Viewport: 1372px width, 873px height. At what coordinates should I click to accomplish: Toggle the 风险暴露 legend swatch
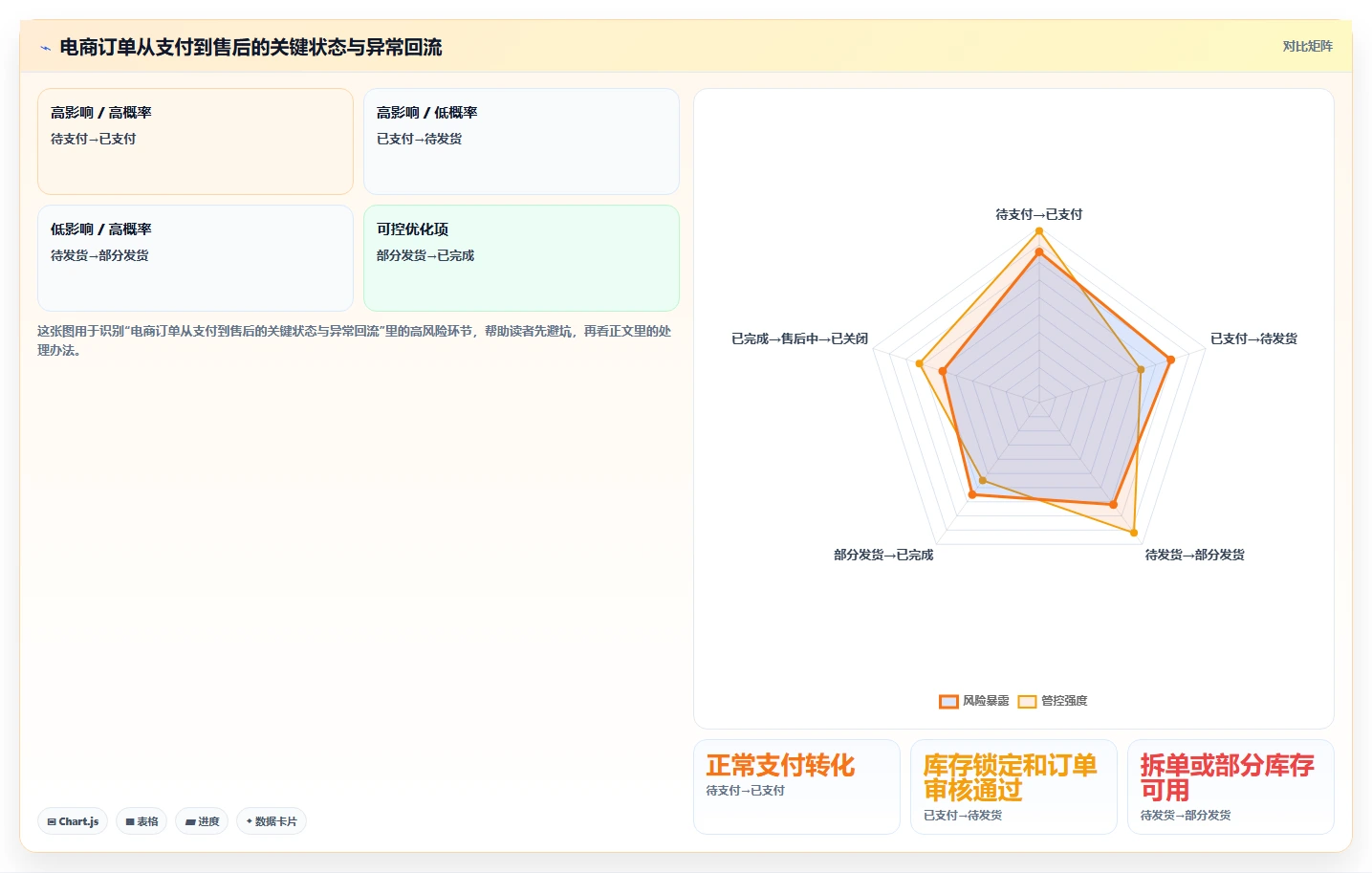(948, 701)
